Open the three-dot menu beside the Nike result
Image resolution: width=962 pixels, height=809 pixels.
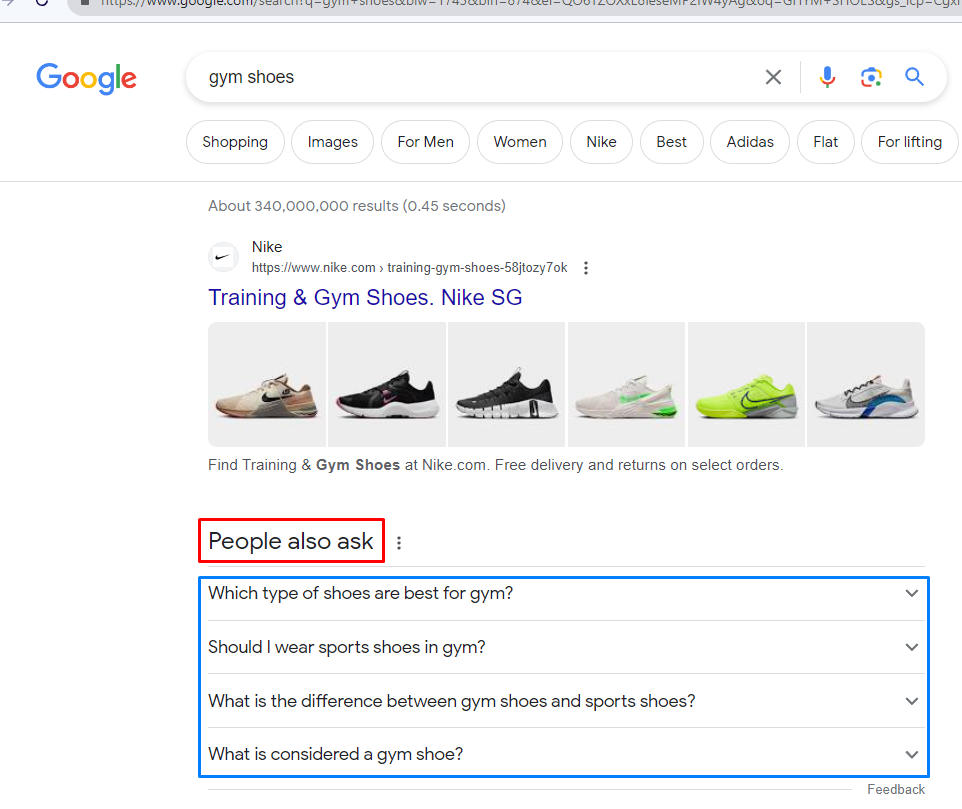[x=586, y=268]
